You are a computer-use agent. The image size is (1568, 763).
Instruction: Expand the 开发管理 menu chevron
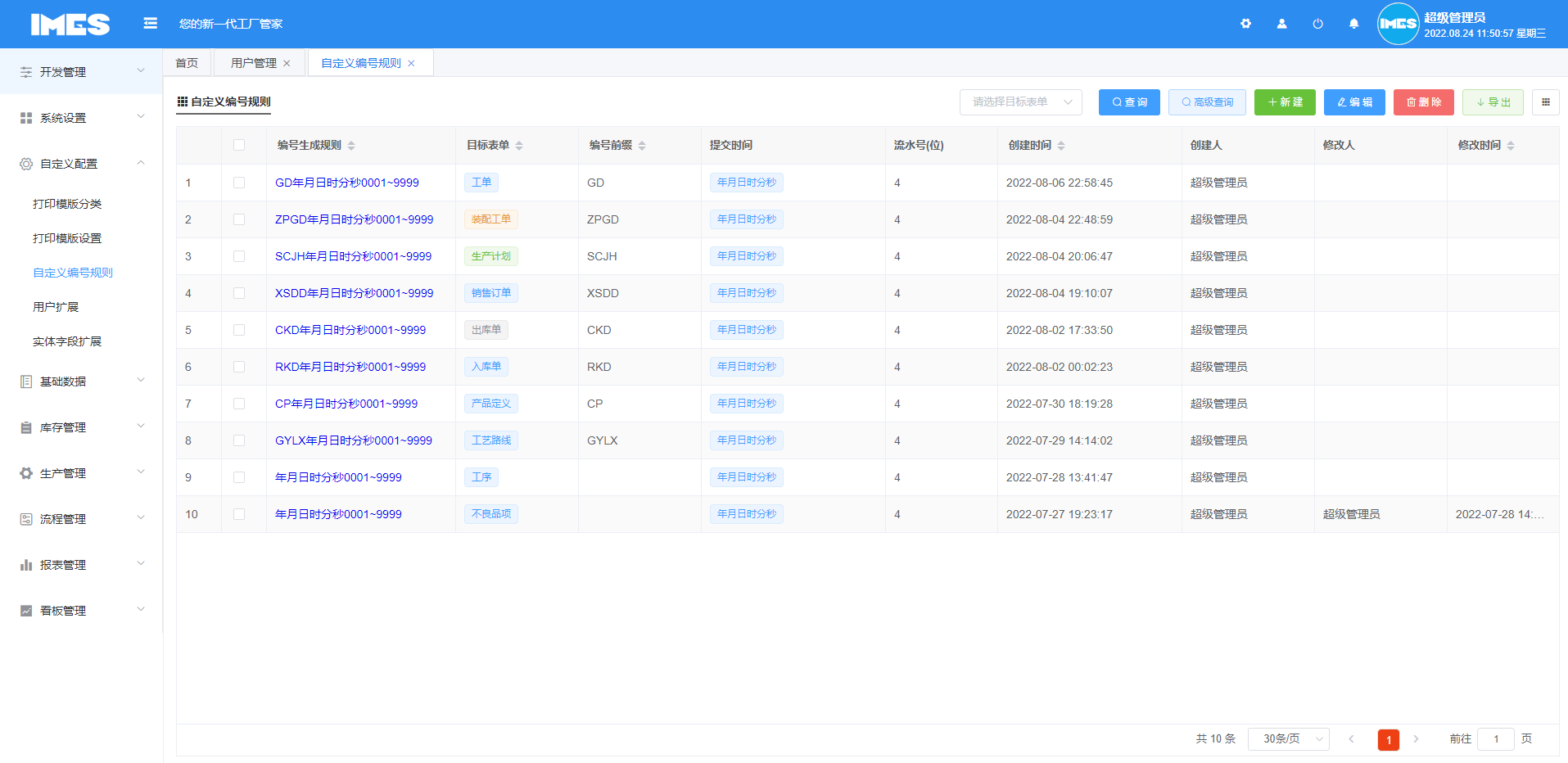click(141, 71)
